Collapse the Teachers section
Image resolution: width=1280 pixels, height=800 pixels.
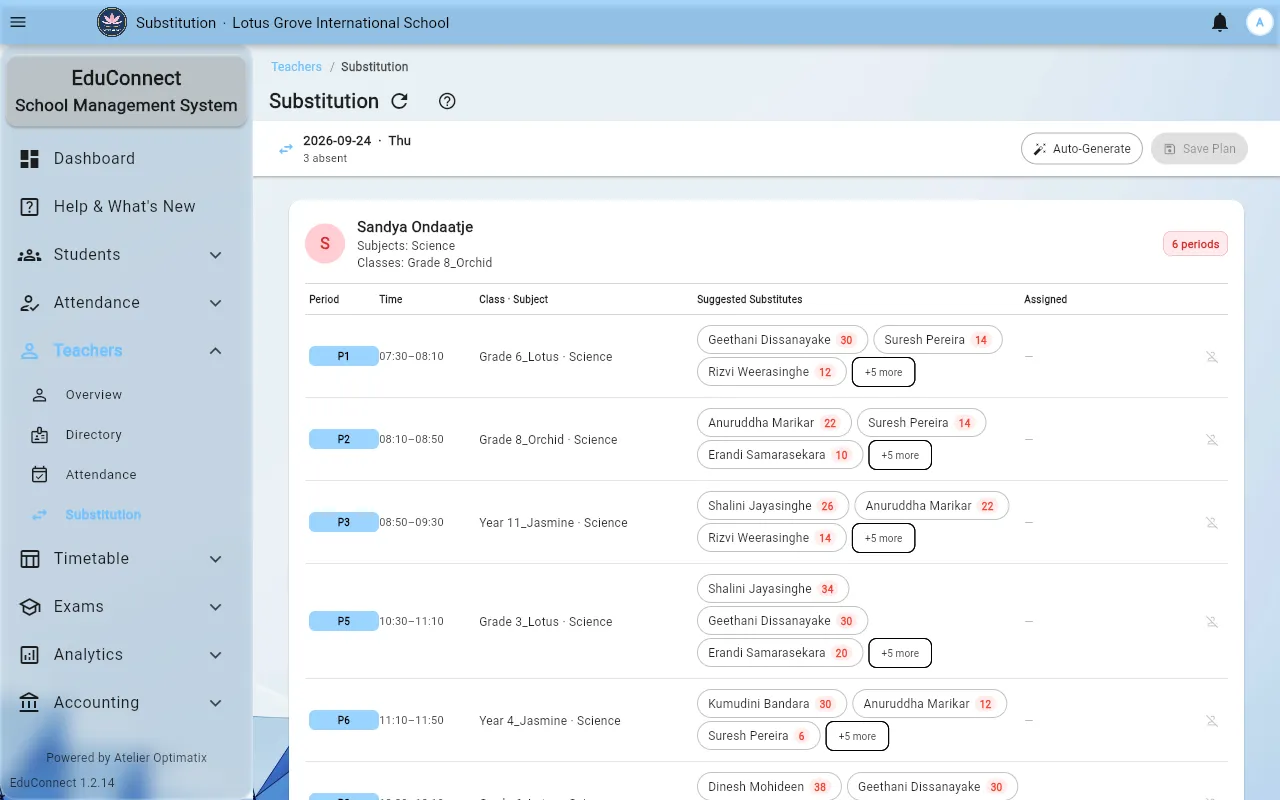coord(126,350)
